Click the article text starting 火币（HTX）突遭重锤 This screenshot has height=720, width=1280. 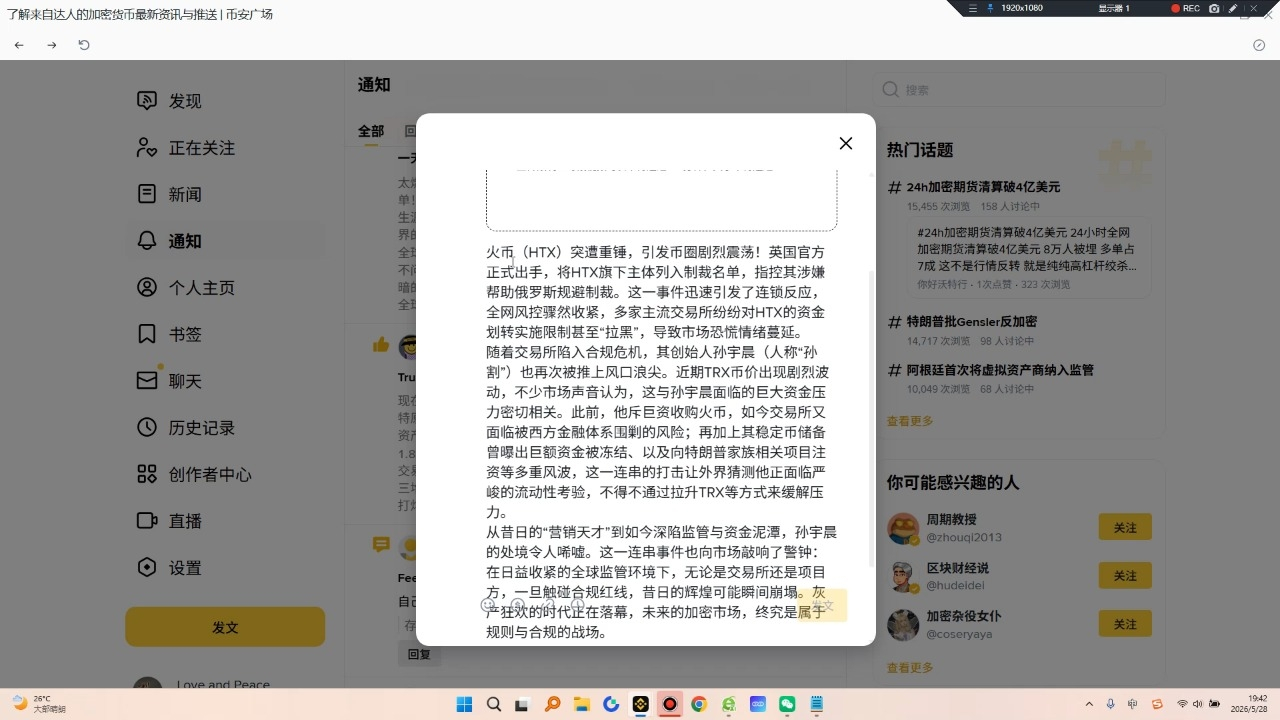click(x=661, y=442)
